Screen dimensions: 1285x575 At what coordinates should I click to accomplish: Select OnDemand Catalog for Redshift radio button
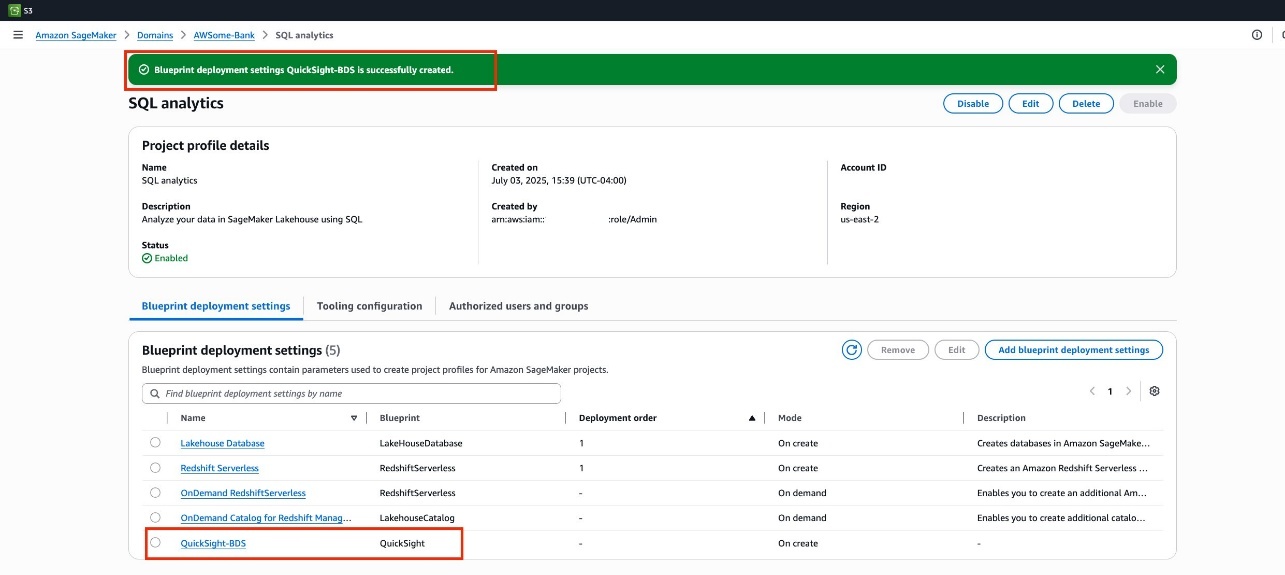[155, 517]
